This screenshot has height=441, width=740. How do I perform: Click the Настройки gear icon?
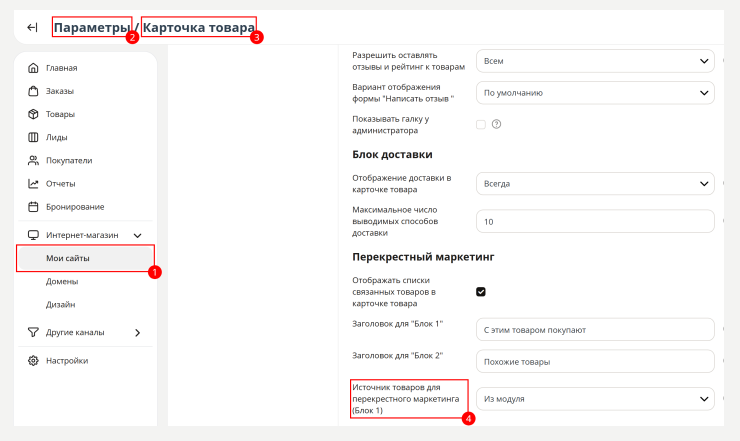33,361
